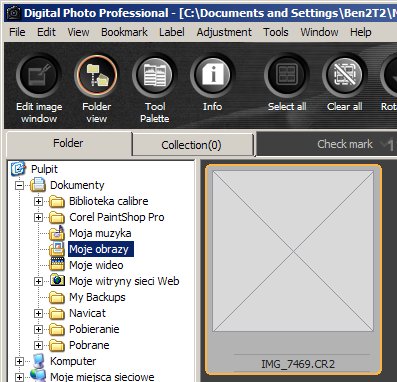Click the Biblioteka calibre folder icon
Image resolution: width=397 pixels, height=382 pixels.
coord(57,201)
